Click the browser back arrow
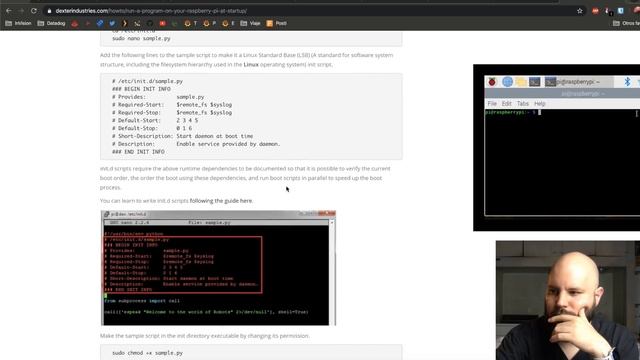The image size is (640, 360). [x=9, y=11]
